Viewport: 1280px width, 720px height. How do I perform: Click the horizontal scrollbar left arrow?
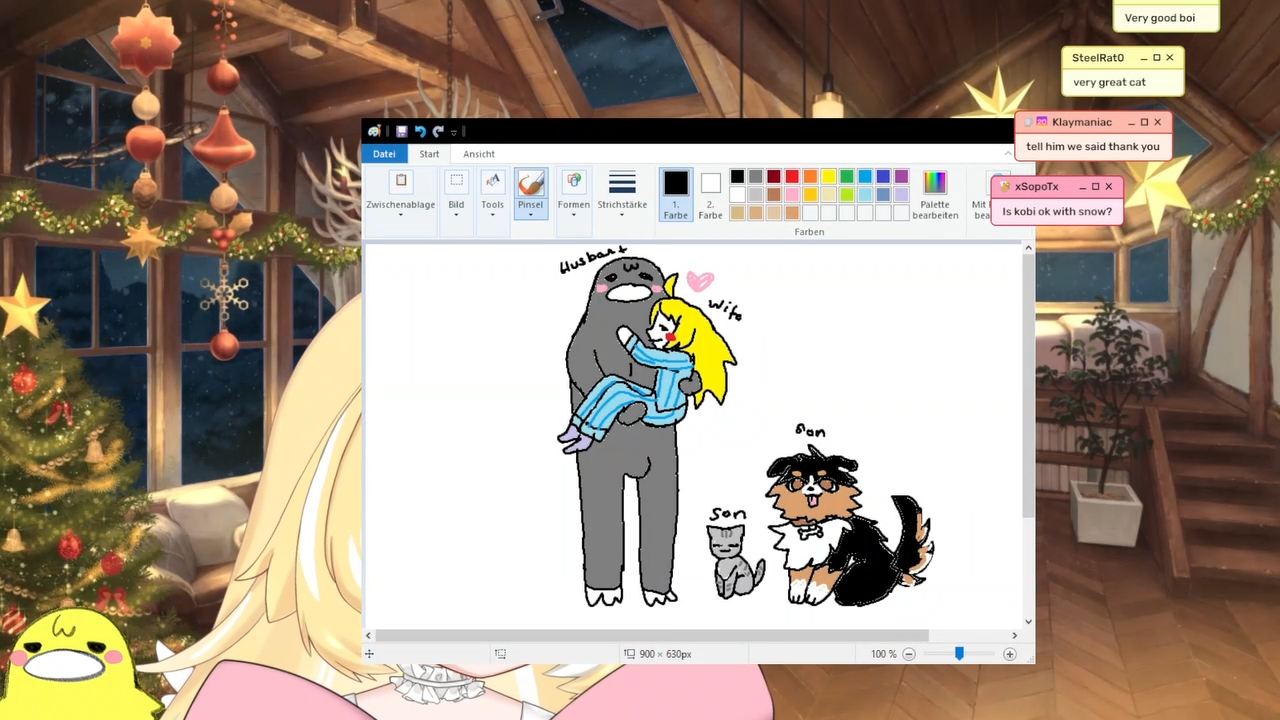[x=369, y=635]
